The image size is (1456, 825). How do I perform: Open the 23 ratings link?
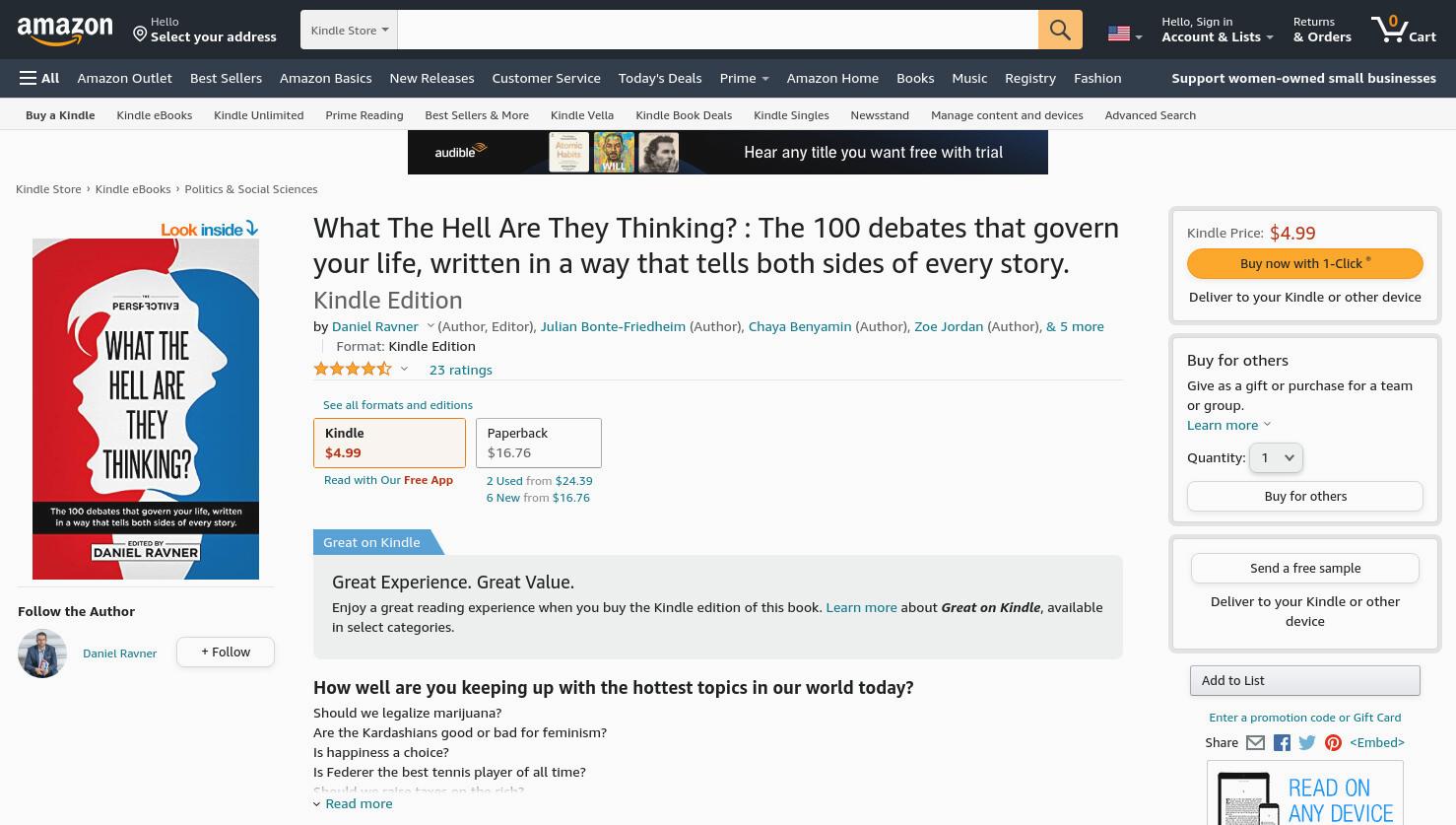point(460,370)
